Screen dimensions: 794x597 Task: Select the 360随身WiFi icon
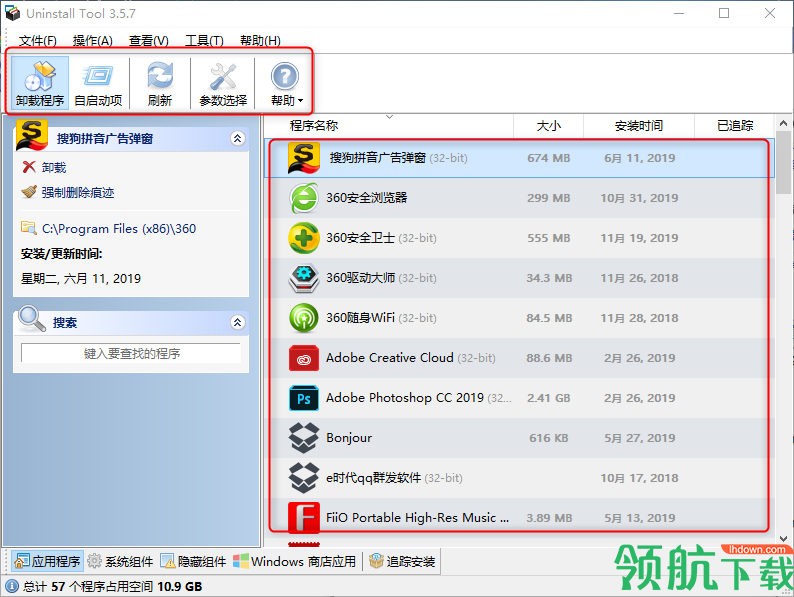click(304, 318)
